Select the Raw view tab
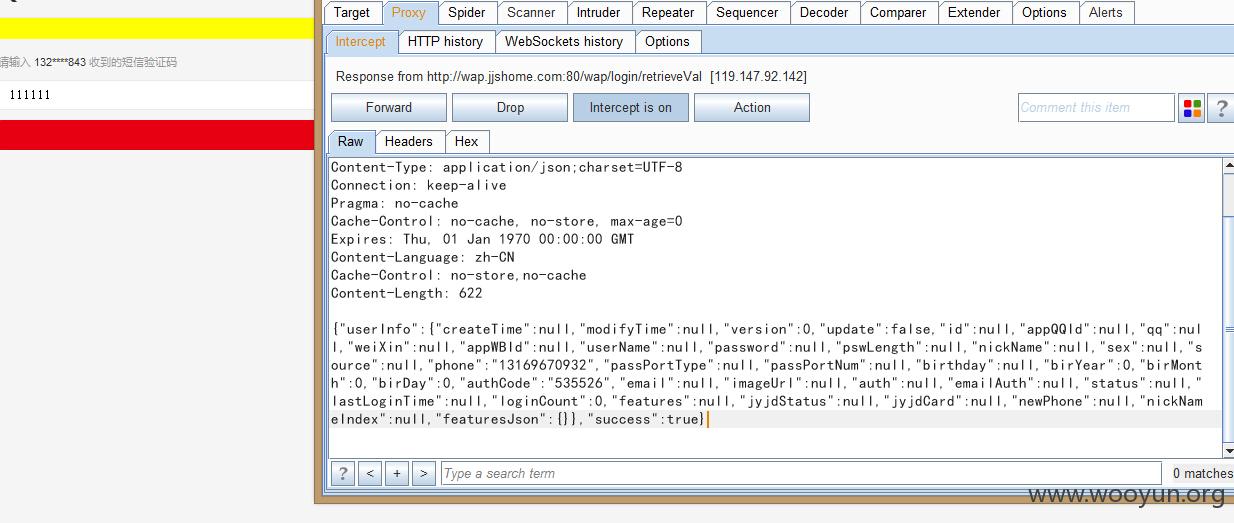 351,142
